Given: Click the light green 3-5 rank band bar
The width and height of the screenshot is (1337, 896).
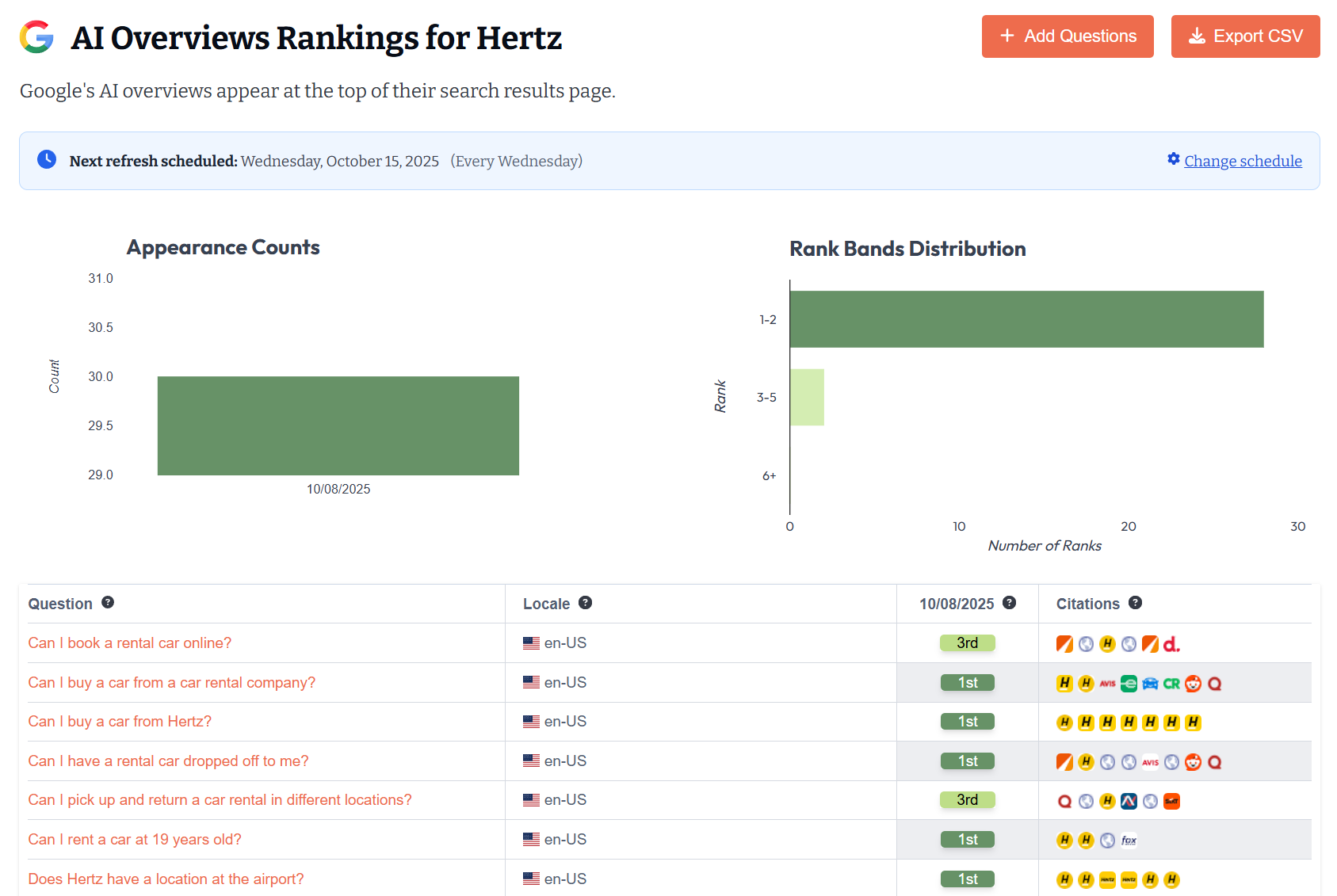Looking at the screenshot, I should [x=807, y=397].
